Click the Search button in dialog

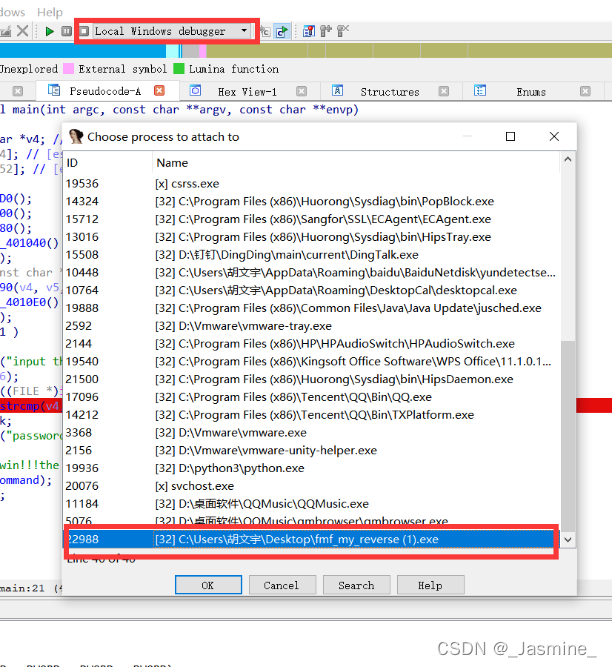coord(356,585)
